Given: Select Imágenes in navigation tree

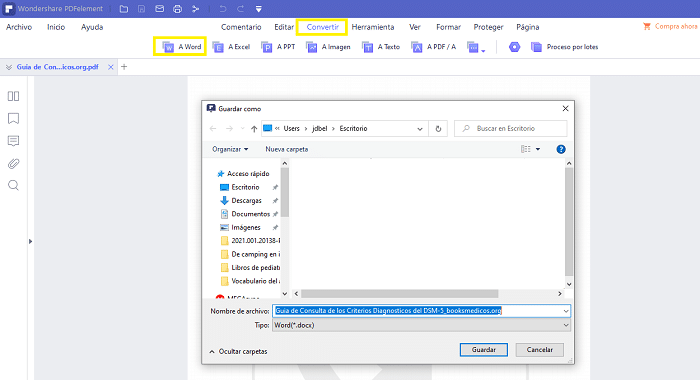Looking at the screenshot, I should 246,227.
